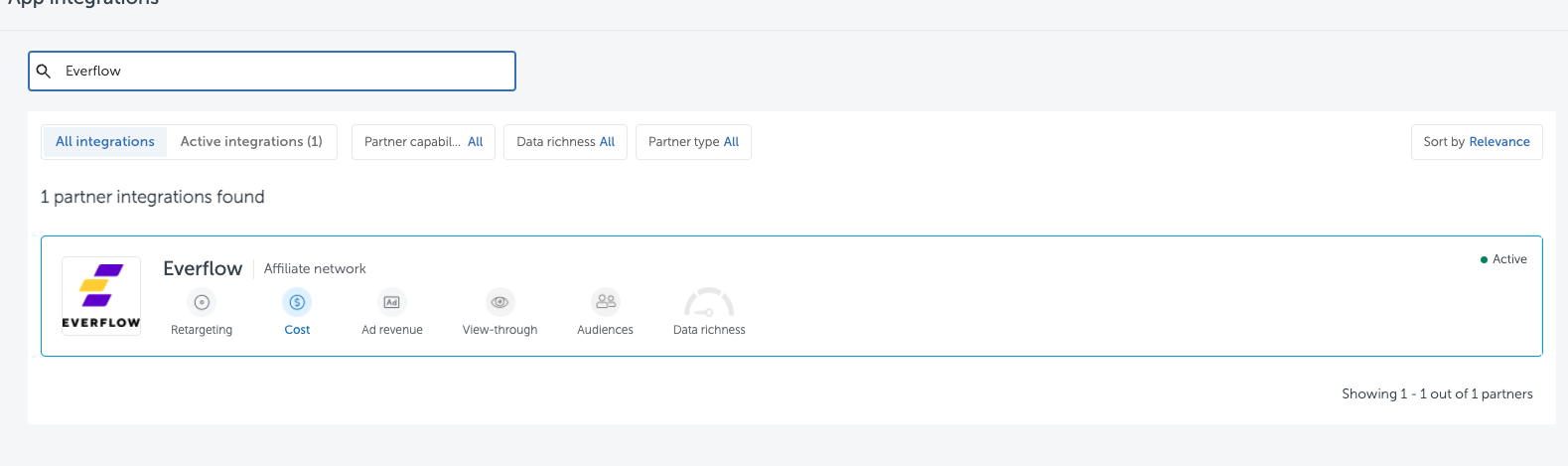Open the Sort by Relevance dropdown
1568x466 pixels.
coord(1477,142)
